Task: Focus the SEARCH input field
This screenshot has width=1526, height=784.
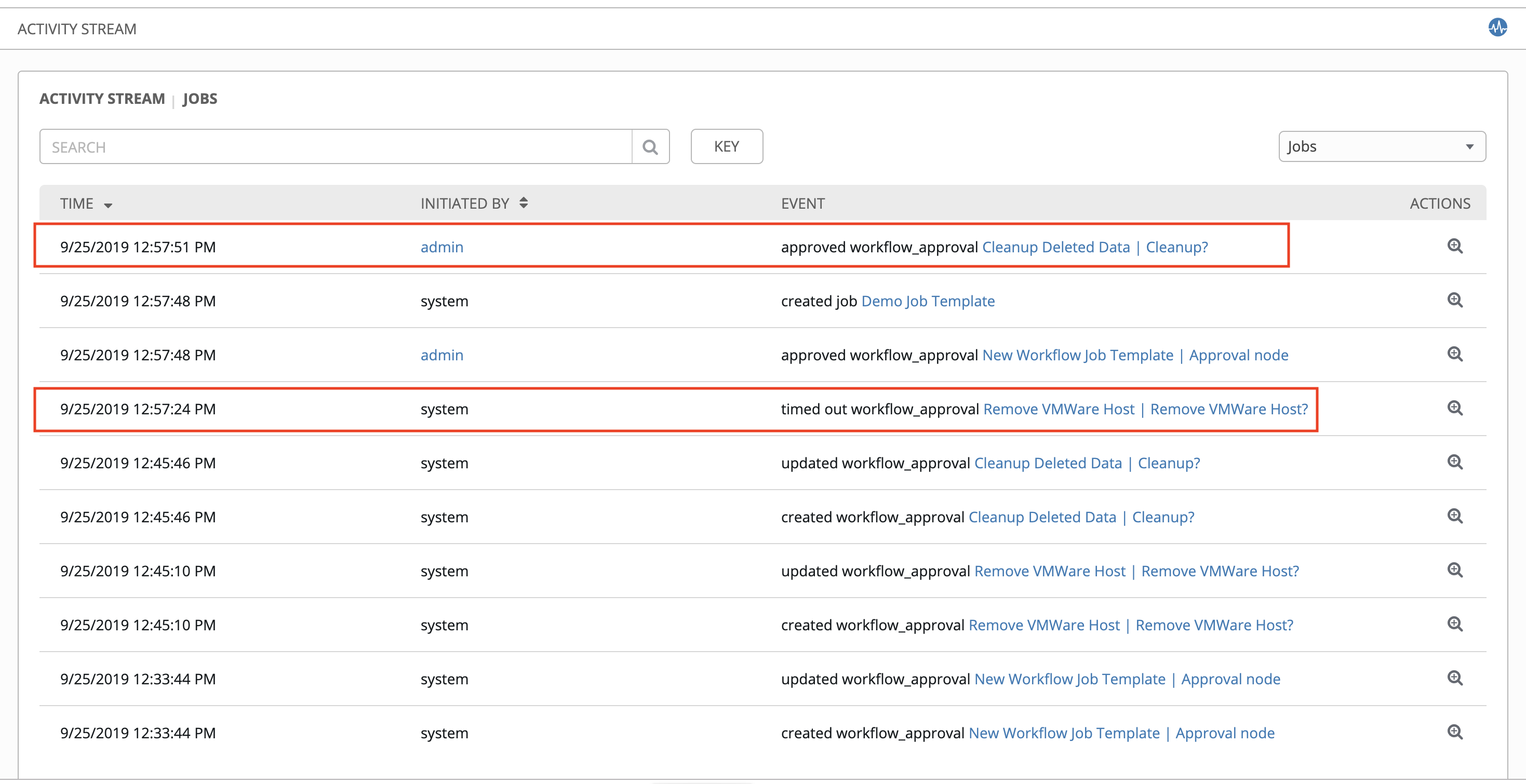Action: point(336,147)
